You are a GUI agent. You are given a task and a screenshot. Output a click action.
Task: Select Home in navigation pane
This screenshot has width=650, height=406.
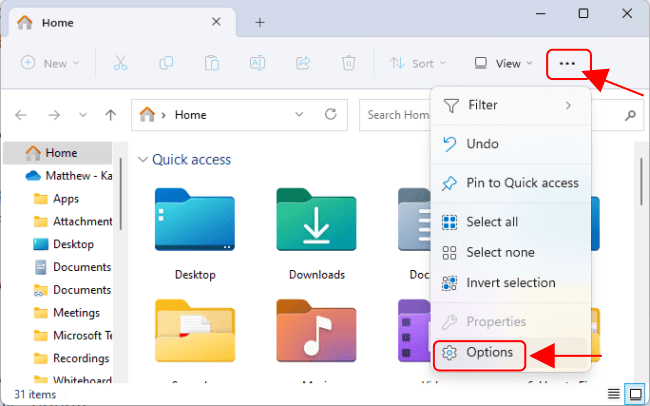click(58, 153)
